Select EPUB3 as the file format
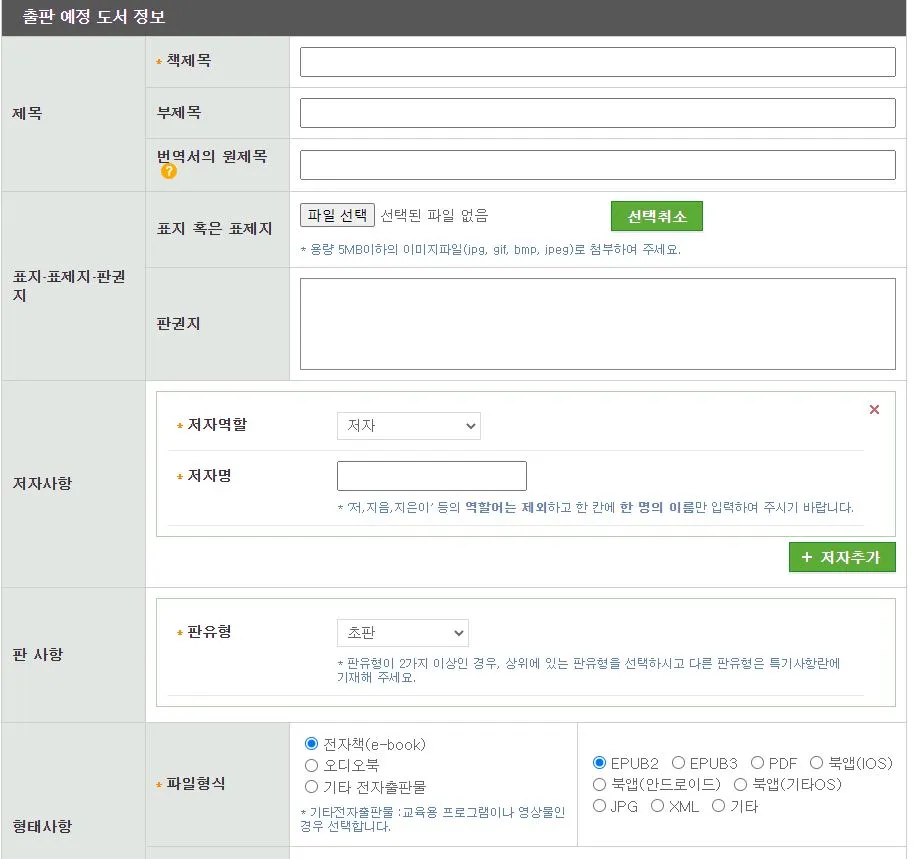The image size is (918, 859). point(679,763)
